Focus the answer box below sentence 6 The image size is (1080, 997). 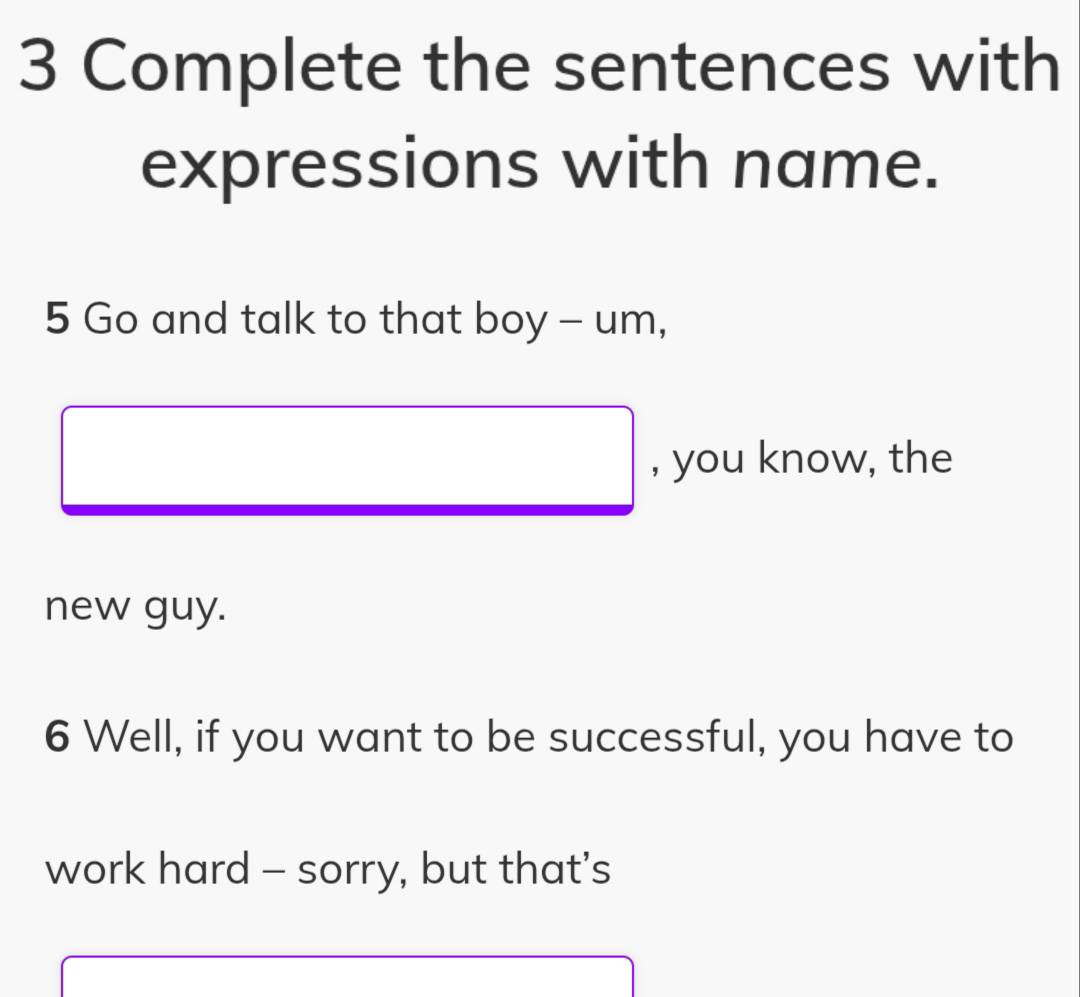(347, 978)
